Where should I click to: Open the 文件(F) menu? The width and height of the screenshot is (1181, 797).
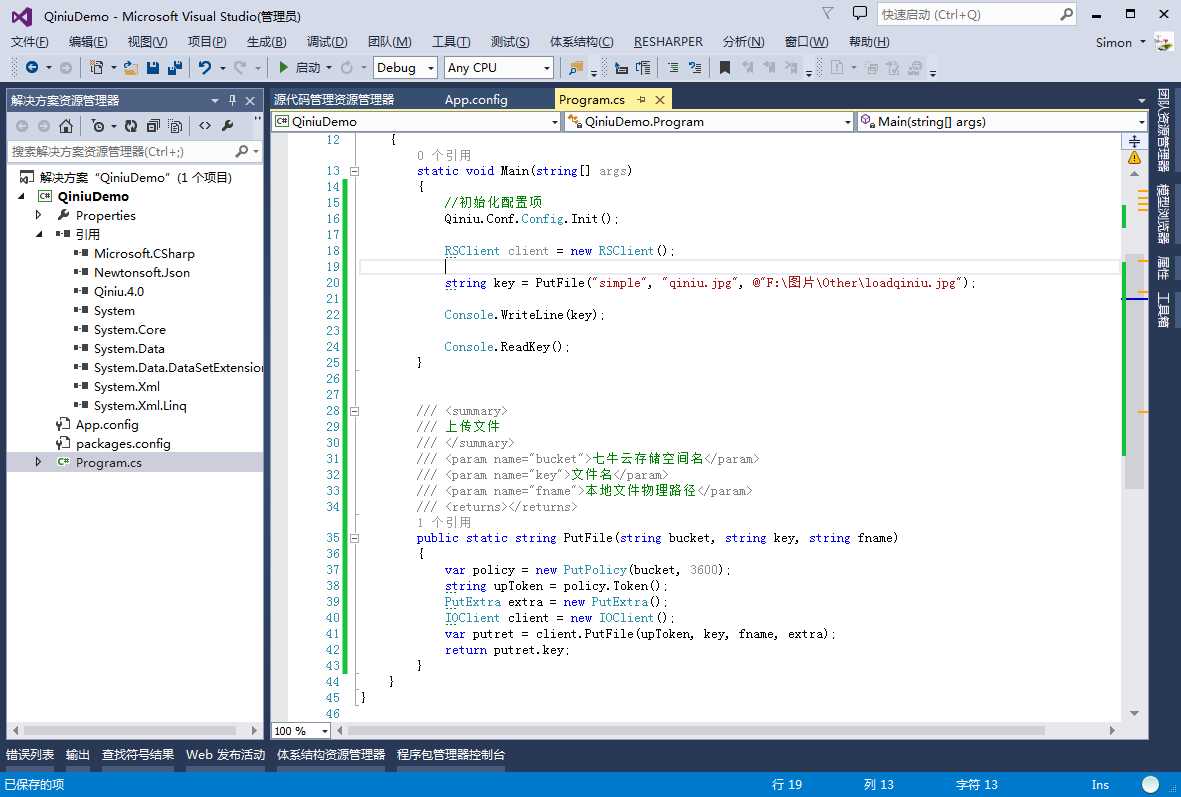coord(29,42)
